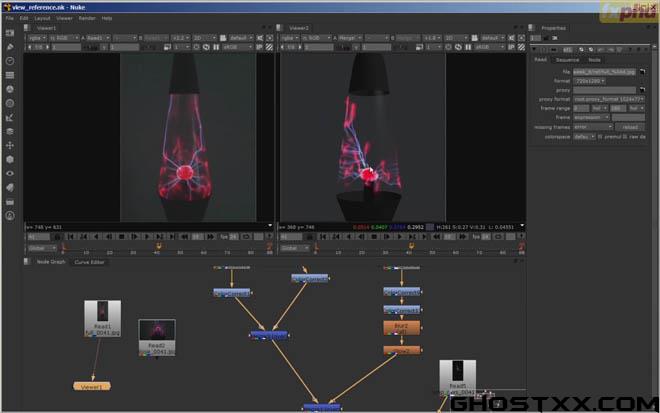Image resolution: width=660 pixels, height=413 pixels.
Task: Open the File menu
Action: point(10,19)
